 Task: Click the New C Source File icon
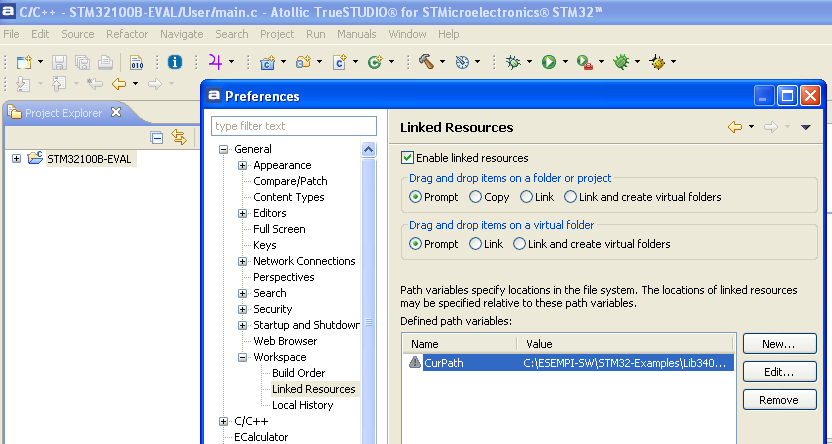coord(339,62)
